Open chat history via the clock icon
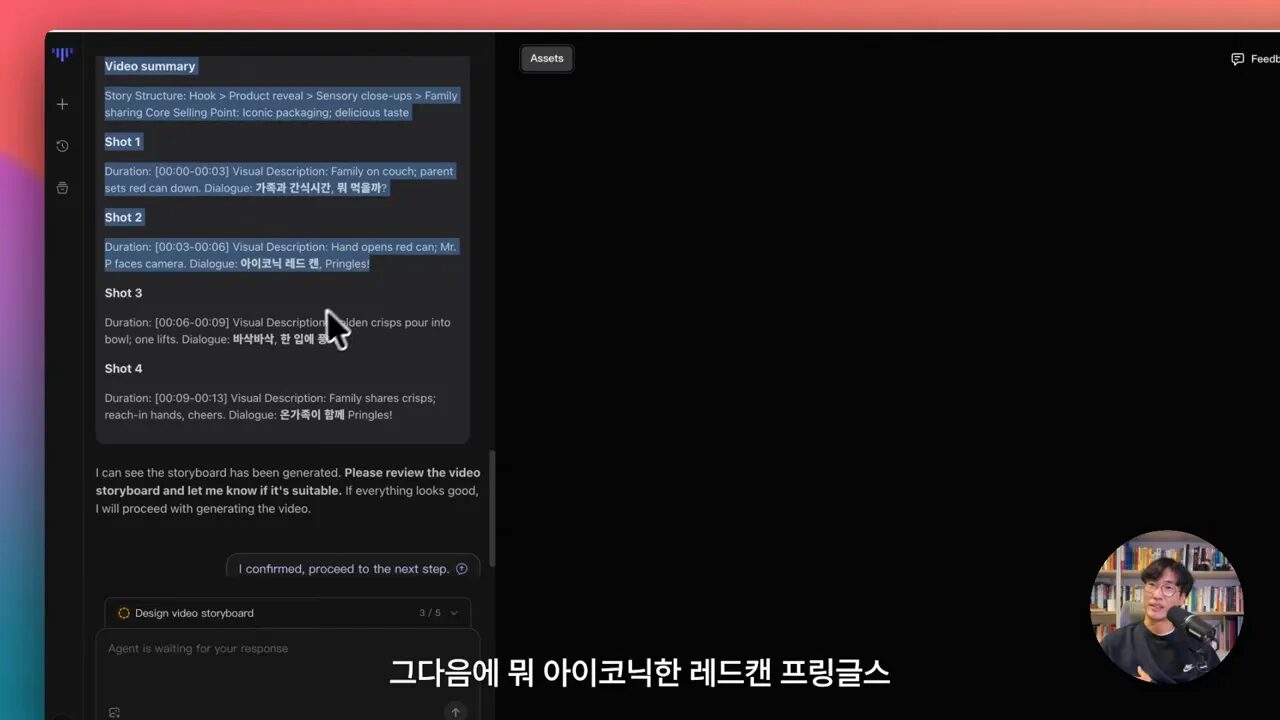This screenshot has height=720, width=1280. (x=62, y=146)
